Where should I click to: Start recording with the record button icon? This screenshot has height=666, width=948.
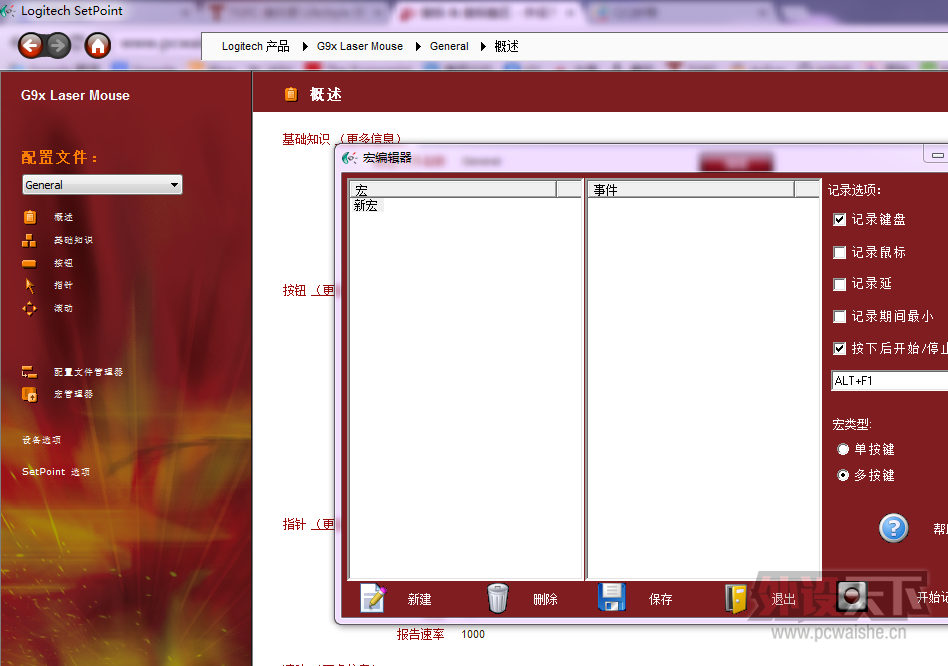click(852, 596)
